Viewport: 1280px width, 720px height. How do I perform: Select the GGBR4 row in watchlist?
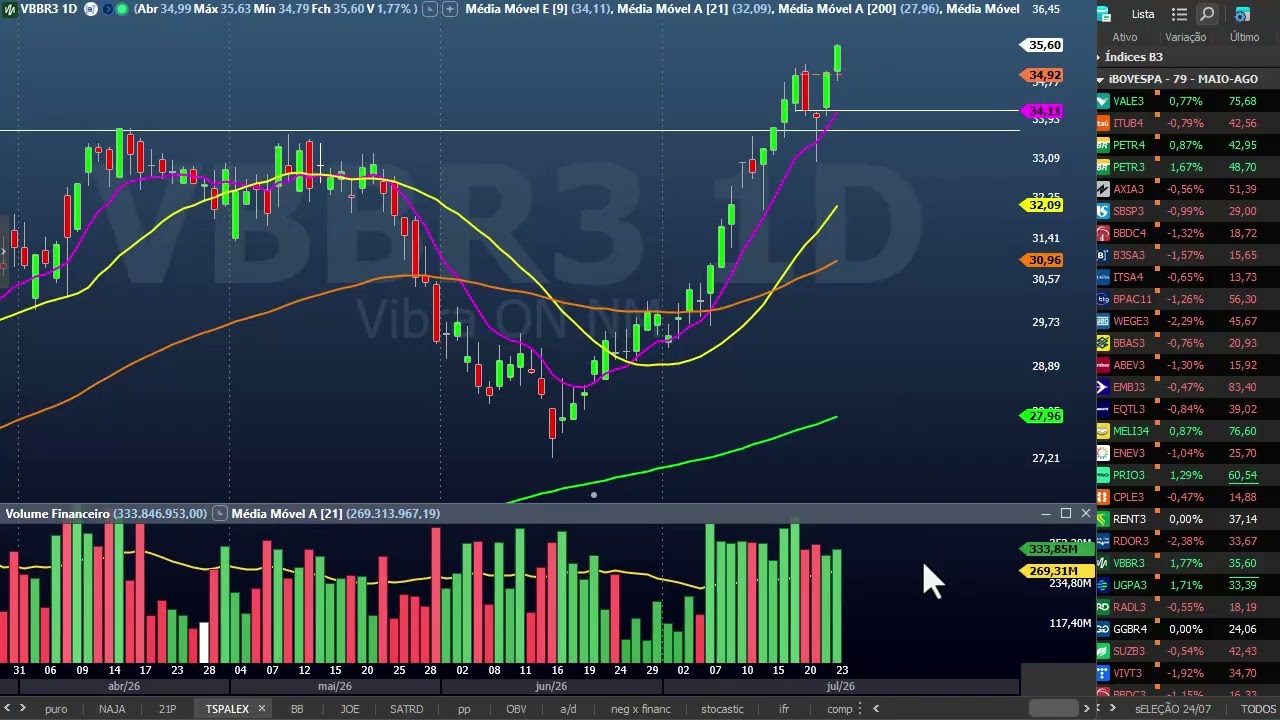pos(1188,629)
